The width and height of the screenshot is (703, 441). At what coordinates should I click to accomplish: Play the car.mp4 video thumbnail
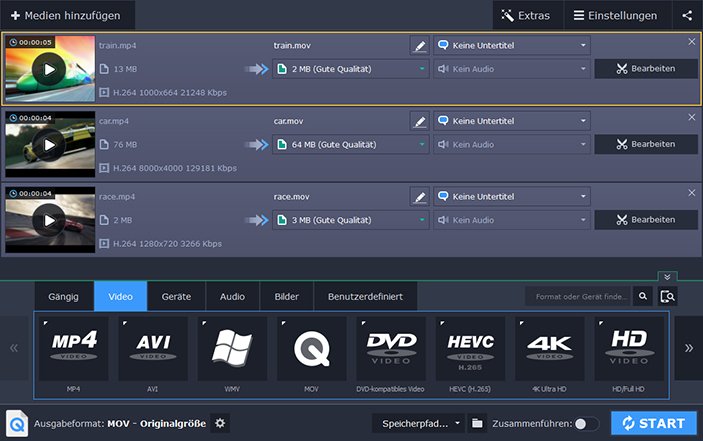coord(48,144)
